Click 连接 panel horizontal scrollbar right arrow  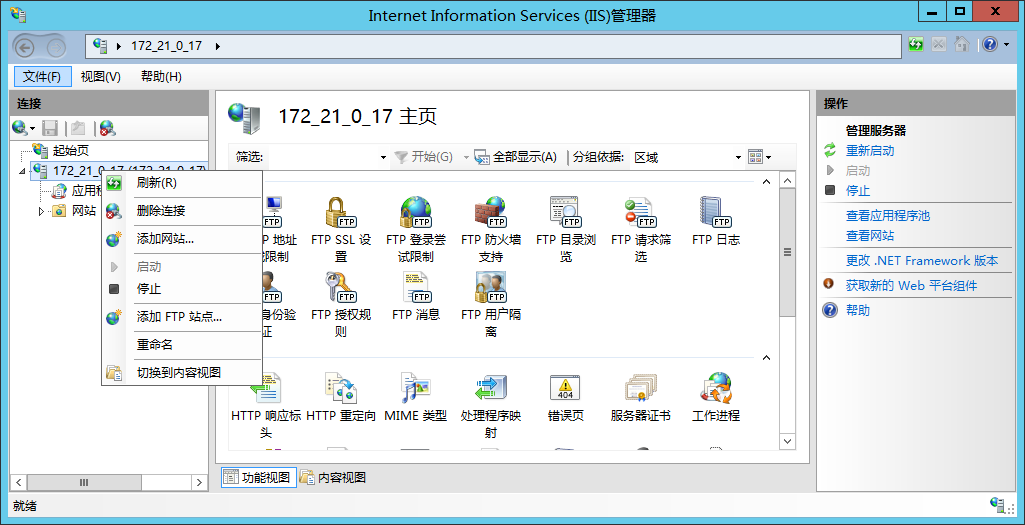(199, 483)
